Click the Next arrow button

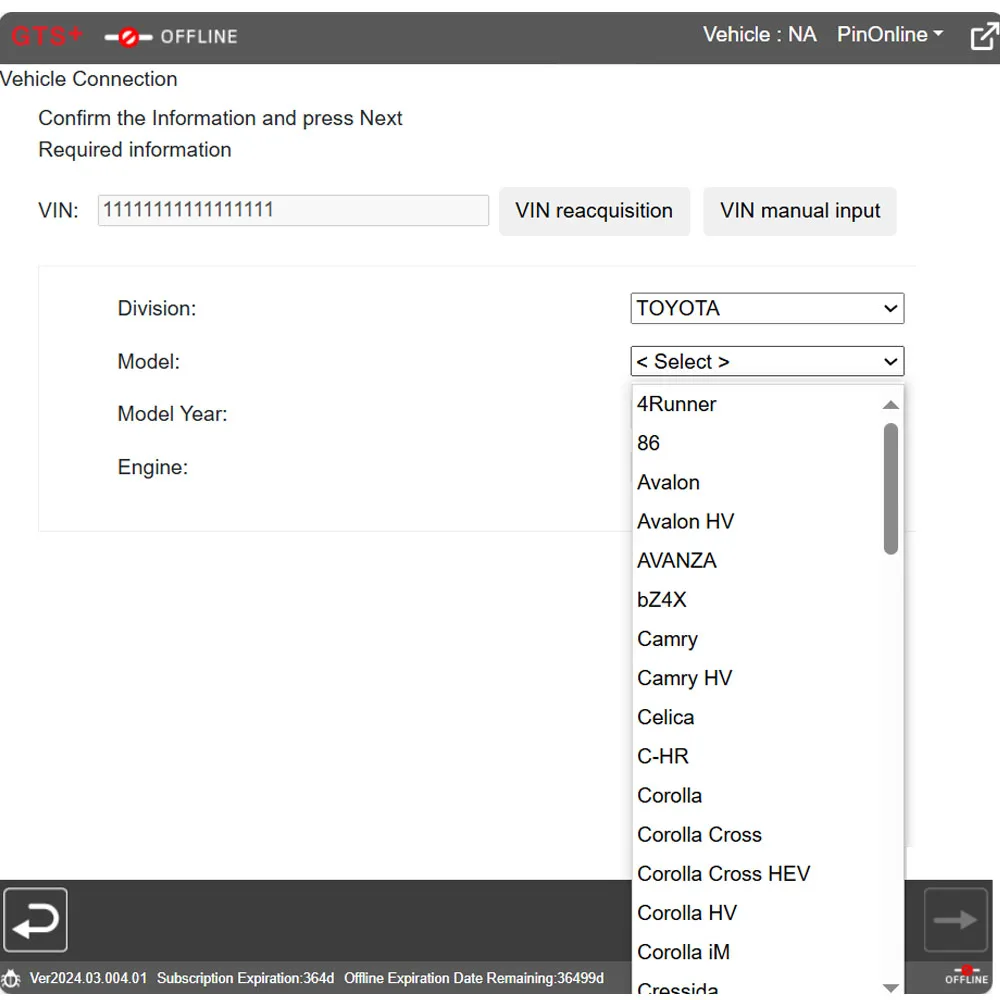tap(955, 919)
